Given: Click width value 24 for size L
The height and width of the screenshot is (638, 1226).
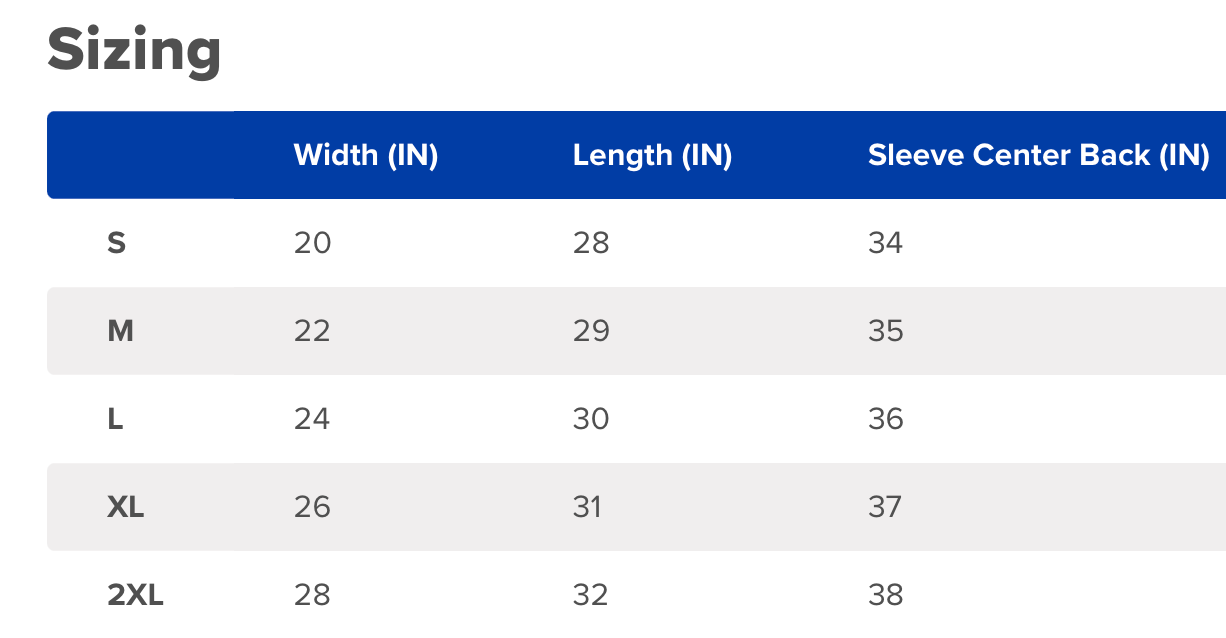Looking at the screenshot, I should point(312,419).
